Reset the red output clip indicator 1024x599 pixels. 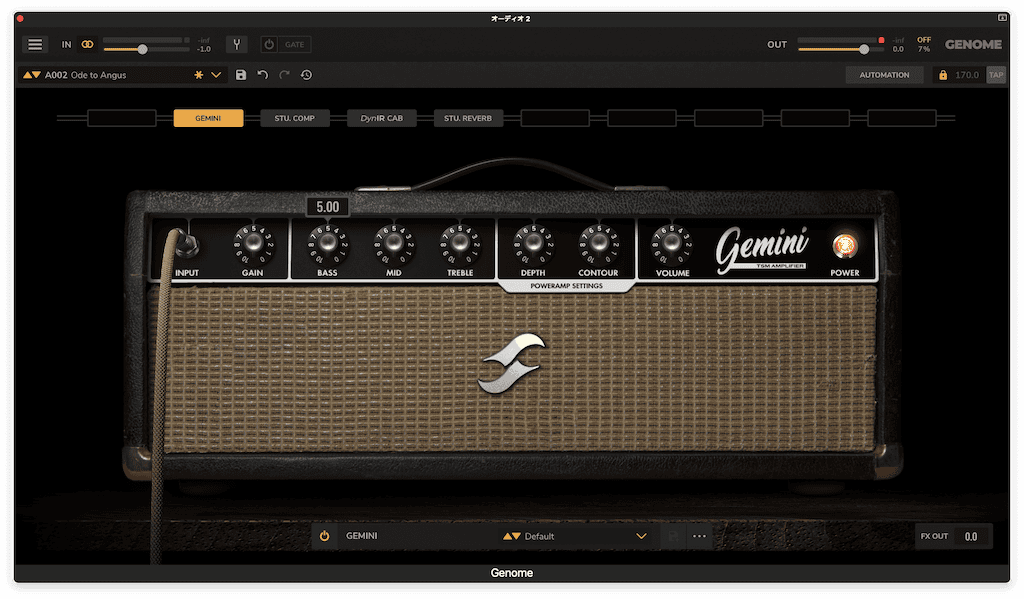[x=882, y=40]
